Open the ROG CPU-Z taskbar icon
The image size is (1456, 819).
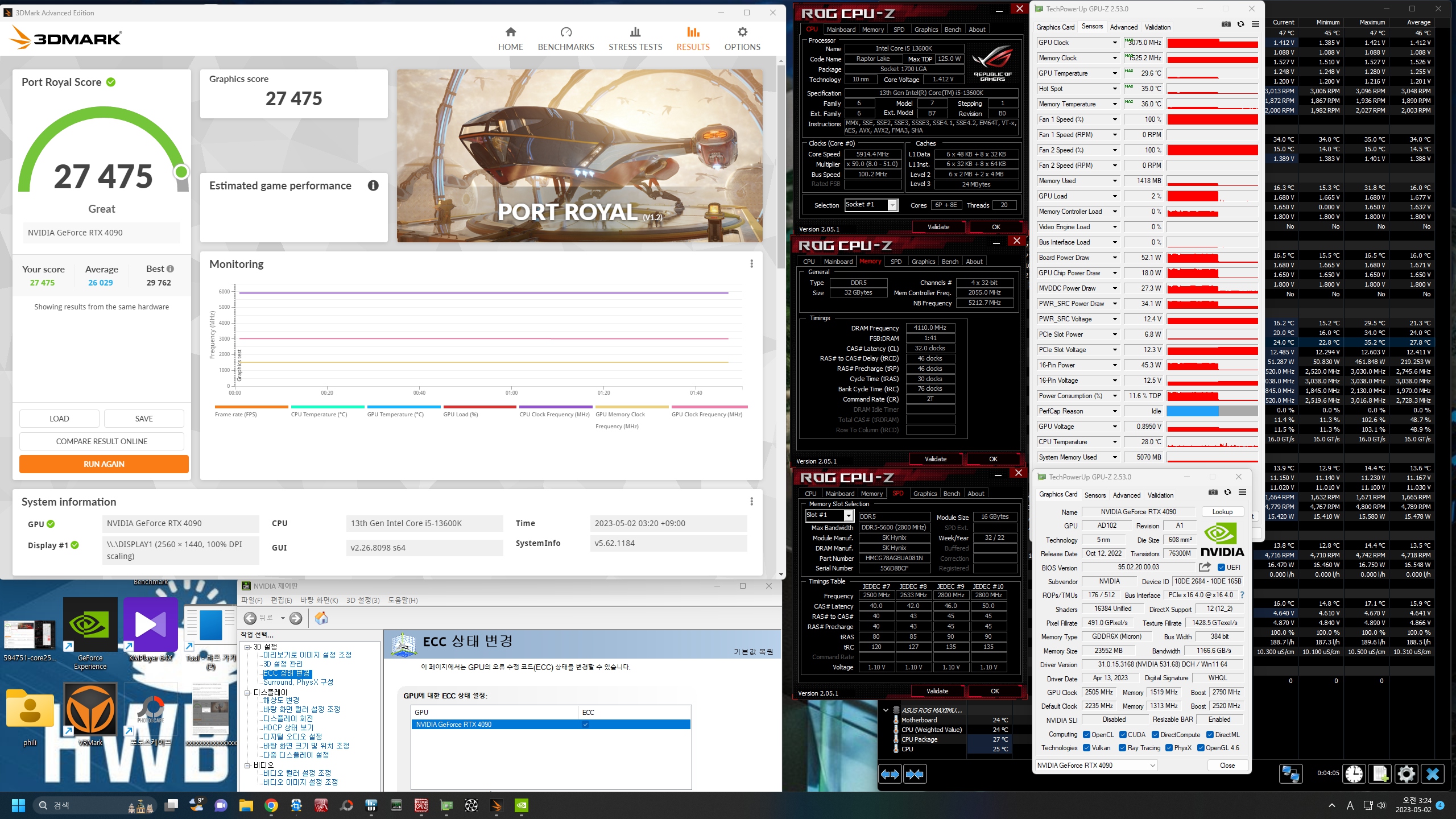[x=421, y=805]
